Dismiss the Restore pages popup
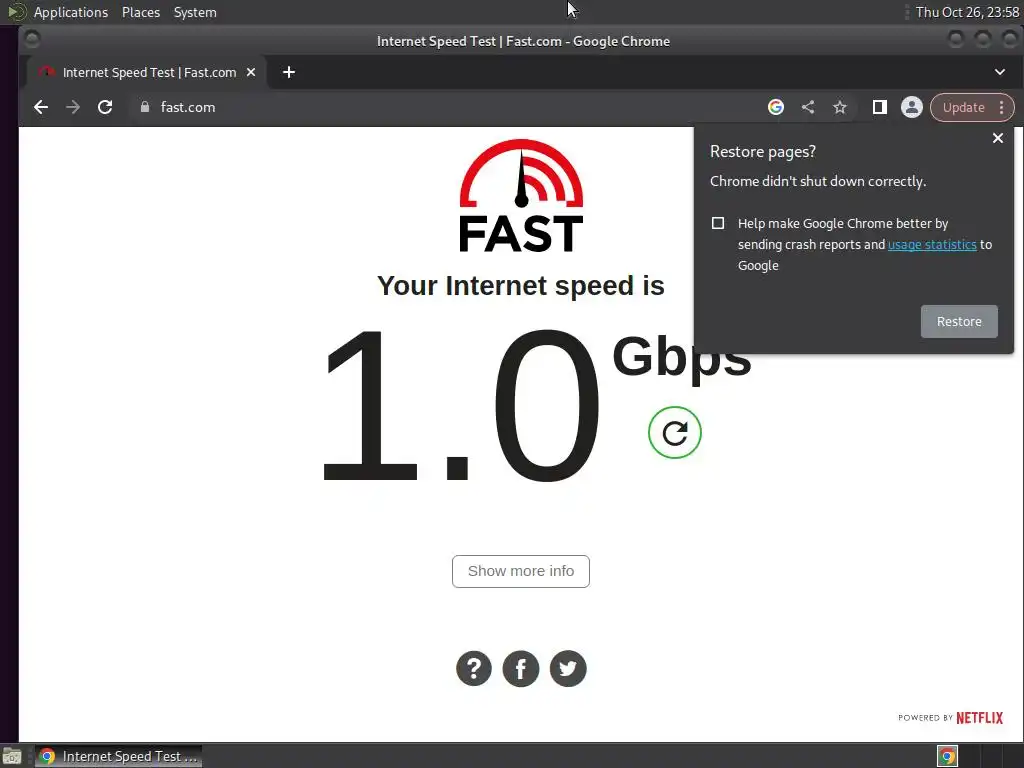Image resolution: width=1024 pixels, height=768 pixels. tap(998, 138)
